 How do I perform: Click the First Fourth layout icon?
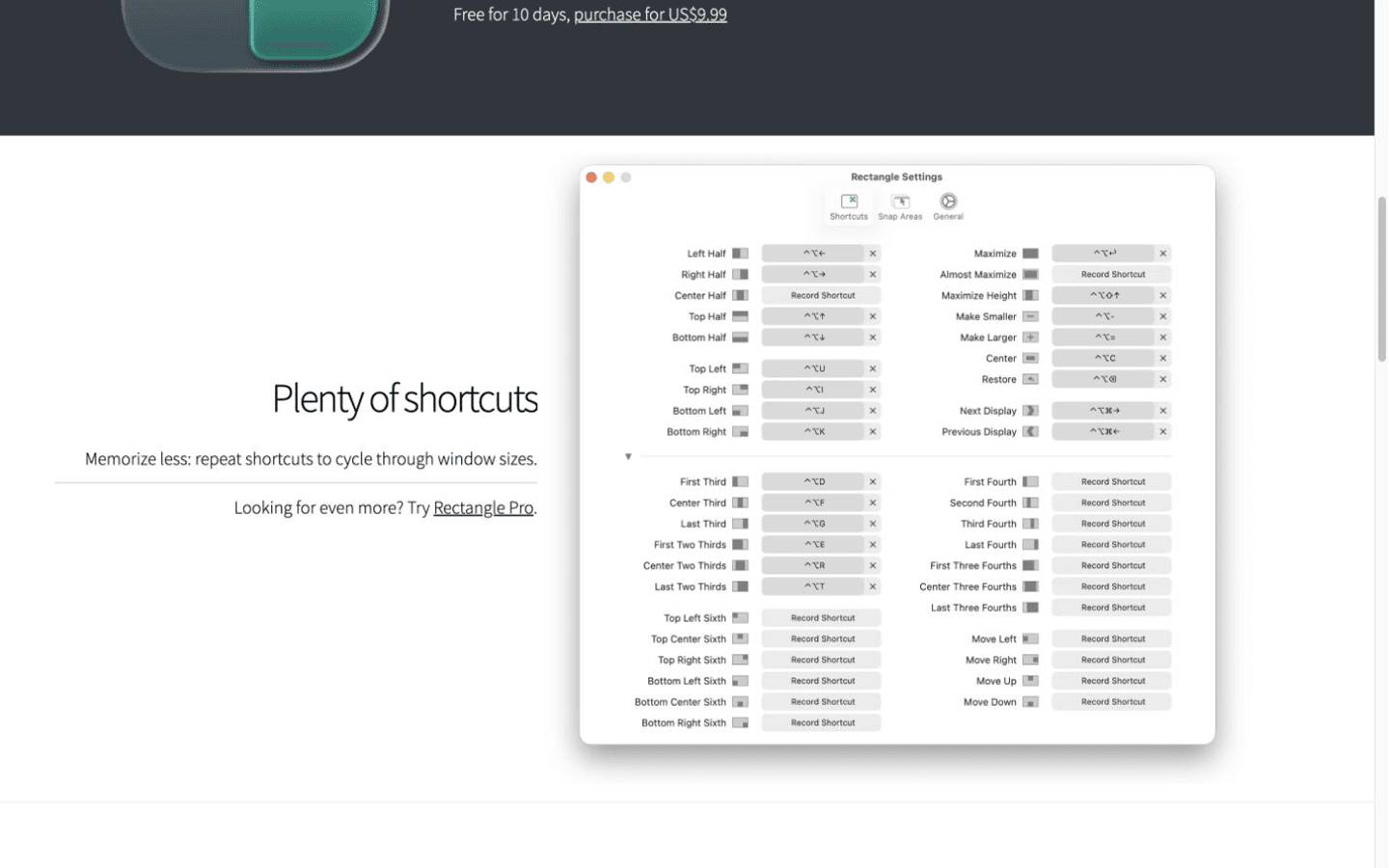tap(1030, 481)
